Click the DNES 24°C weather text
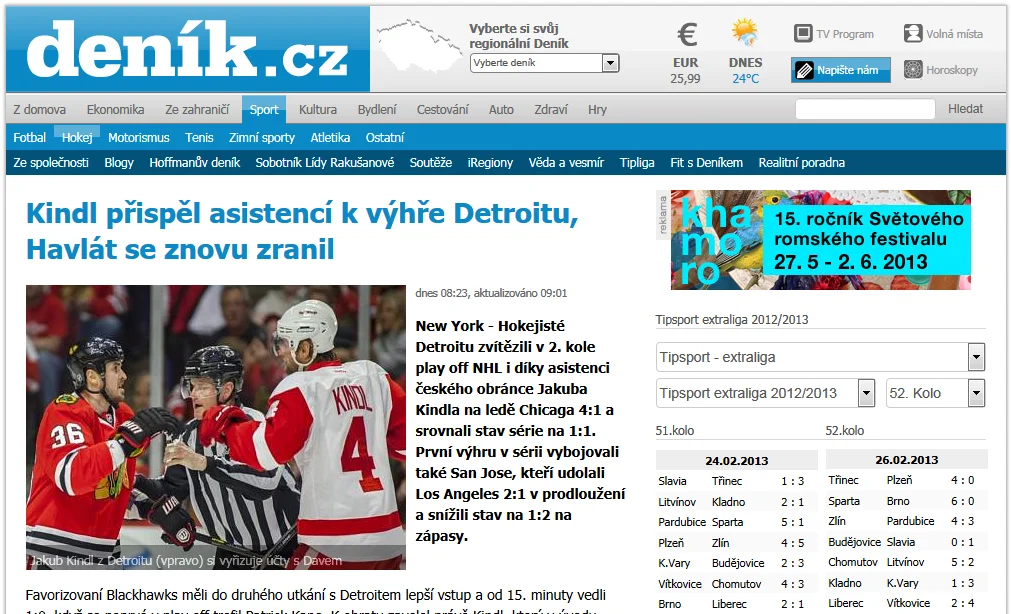The width and height of the screenshot is (1011, 614). pos(745,70)
